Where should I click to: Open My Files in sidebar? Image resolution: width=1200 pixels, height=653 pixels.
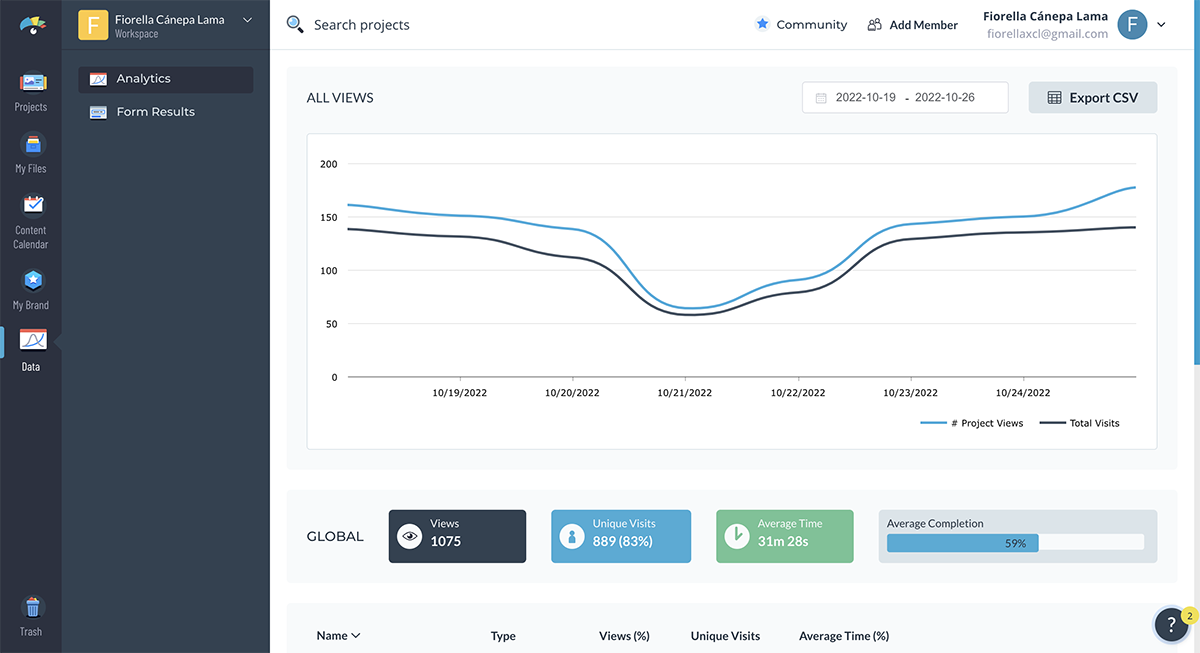[x=31, y=152]
